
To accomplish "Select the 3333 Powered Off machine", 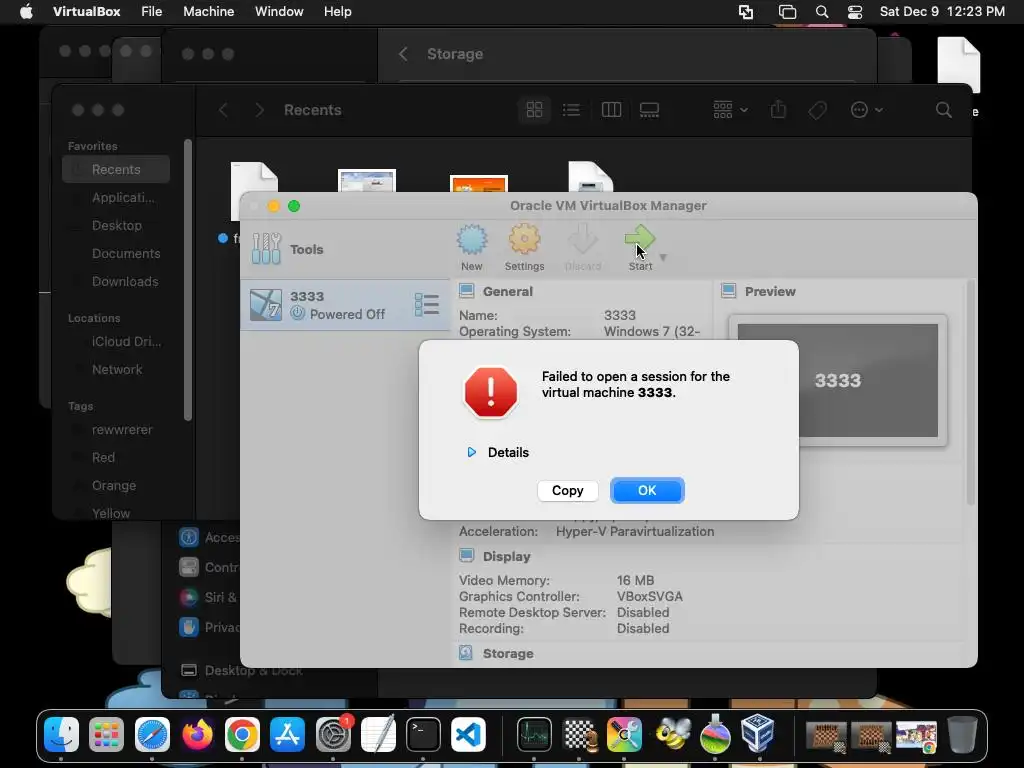I will point(345,305).
